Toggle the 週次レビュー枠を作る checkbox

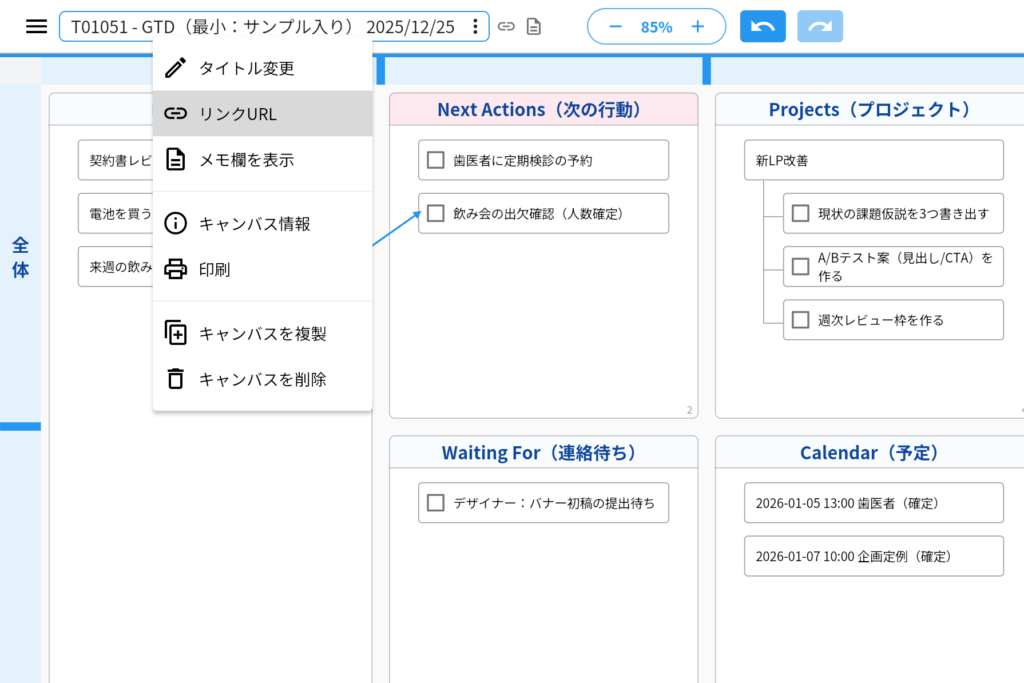point(800,320)
